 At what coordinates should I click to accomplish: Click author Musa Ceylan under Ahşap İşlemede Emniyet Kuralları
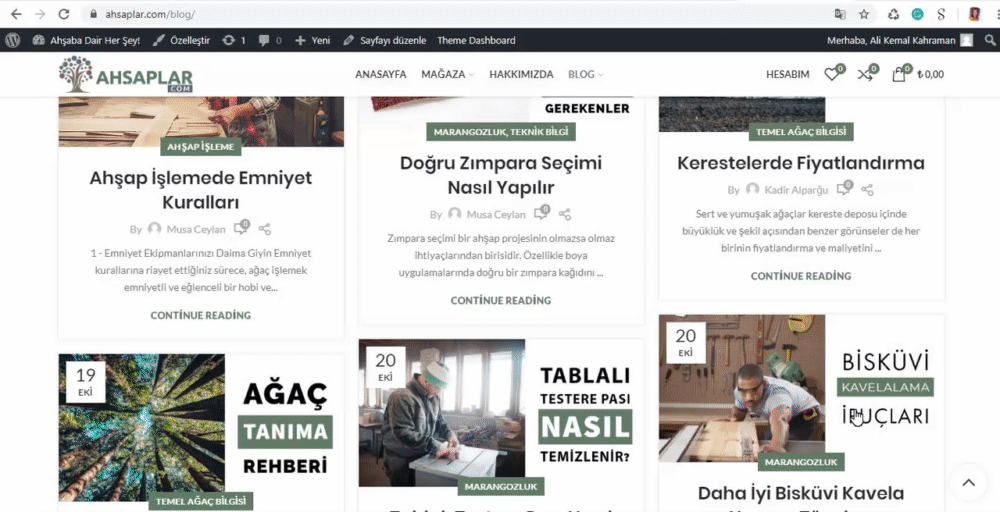click(x=196, y=229)
